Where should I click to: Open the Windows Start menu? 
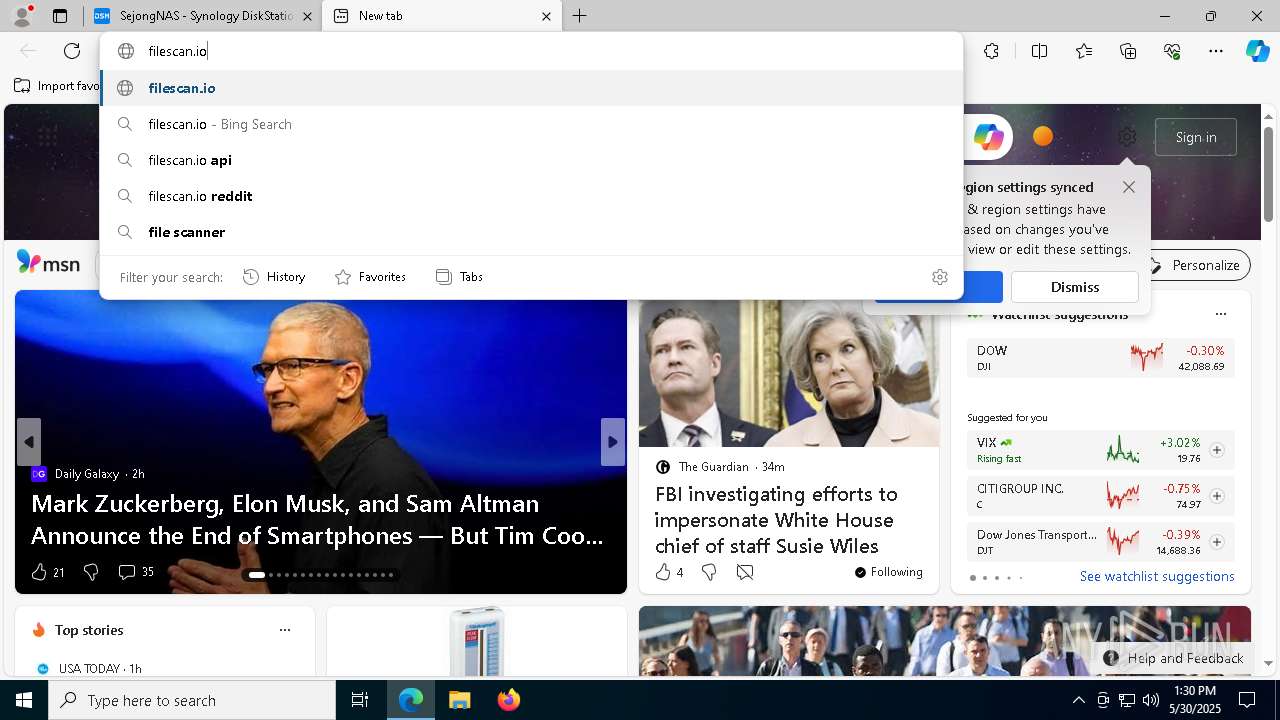tap(24, 700)
